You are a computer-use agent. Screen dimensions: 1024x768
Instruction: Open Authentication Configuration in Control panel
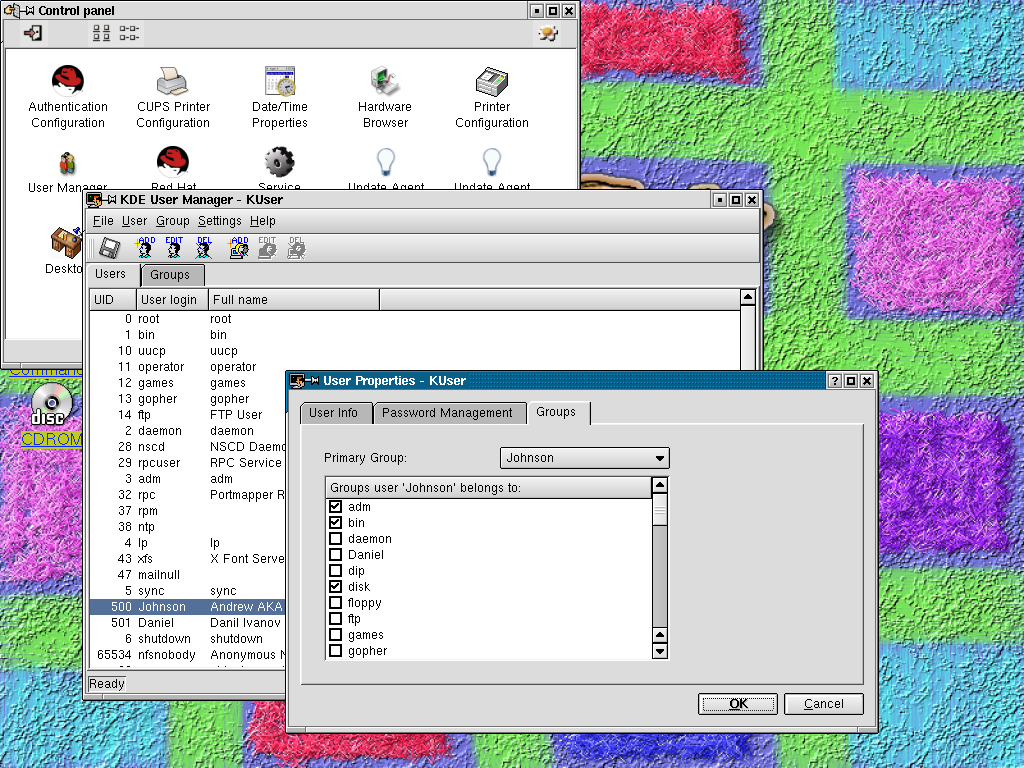(68, 97)
